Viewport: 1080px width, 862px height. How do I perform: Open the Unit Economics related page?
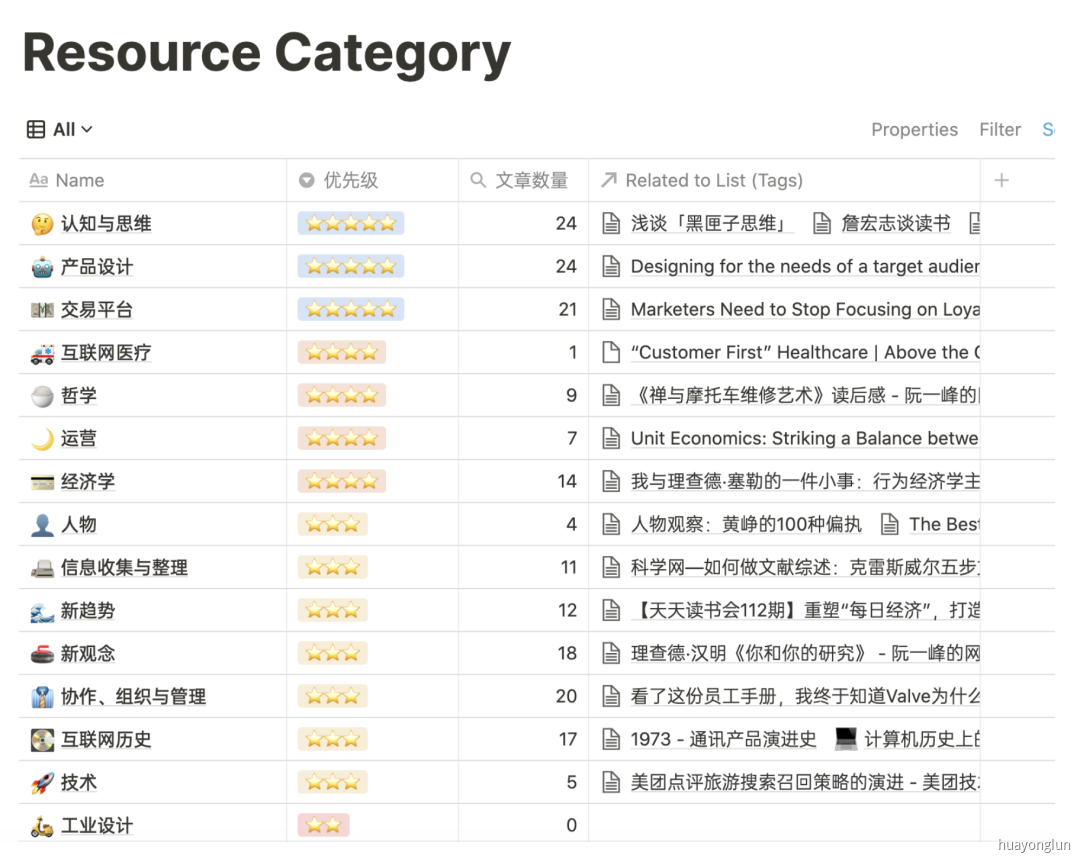click(x=804, y=439)
